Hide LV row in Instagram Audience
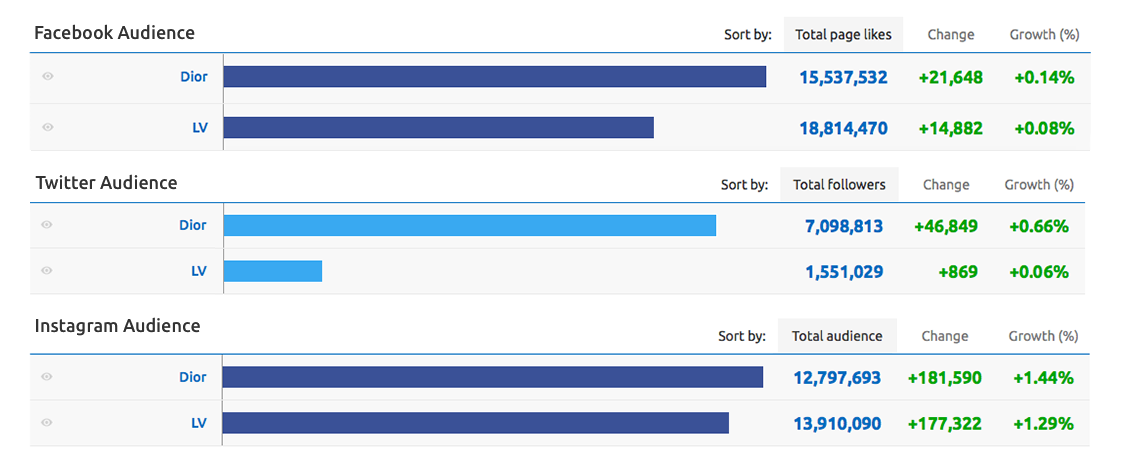Screen dimensions: 1126x458 [x=47, y=423]
